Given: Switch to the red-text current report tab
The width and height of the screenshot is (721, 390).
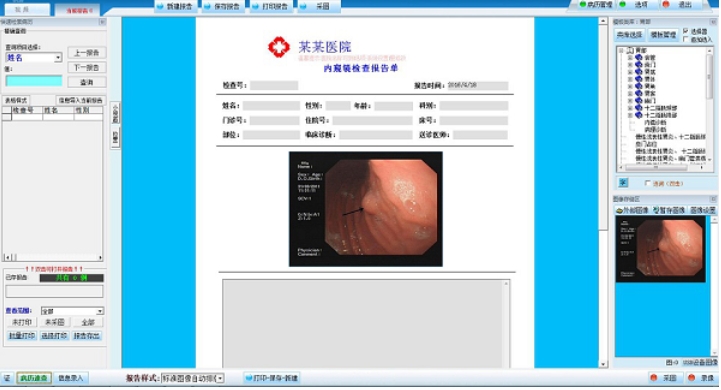Looking at the screenshot, I should [80, 10].
